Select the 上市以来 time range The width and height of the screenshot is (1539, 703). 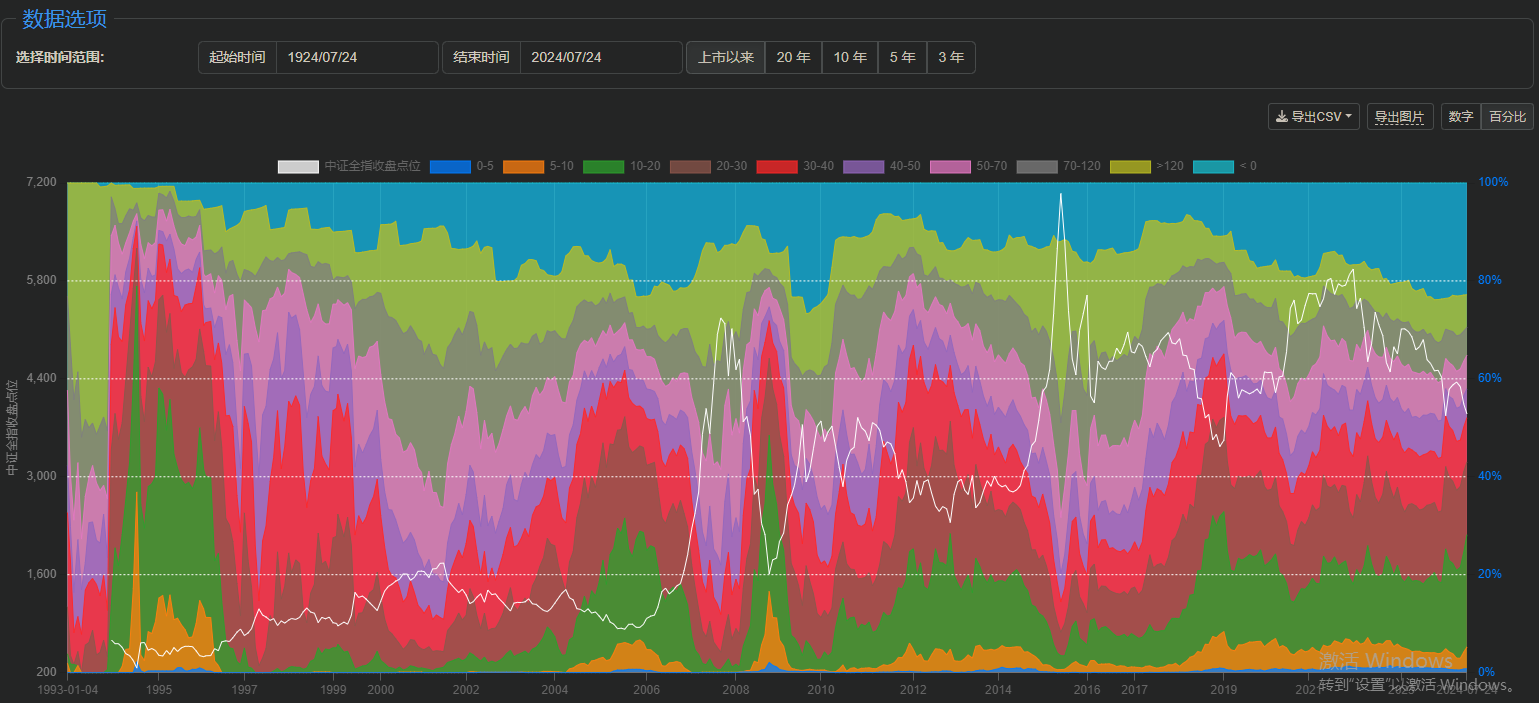click(x=725, y=58)
